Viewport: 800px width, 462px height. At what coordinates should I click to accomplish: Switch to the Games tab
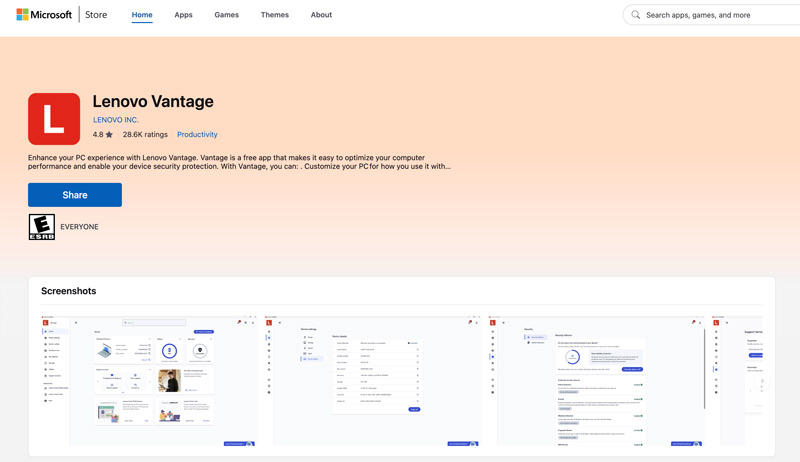[227, 15]
